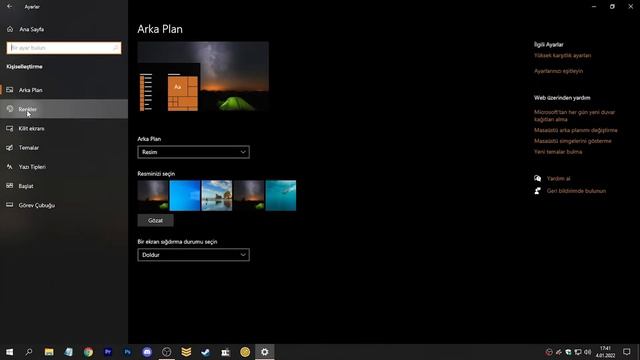Open 'Masaüstü arka planını değiştirme' link
Image resolution: width=640 pixels, height=360 pixels.
pos(576,130)
